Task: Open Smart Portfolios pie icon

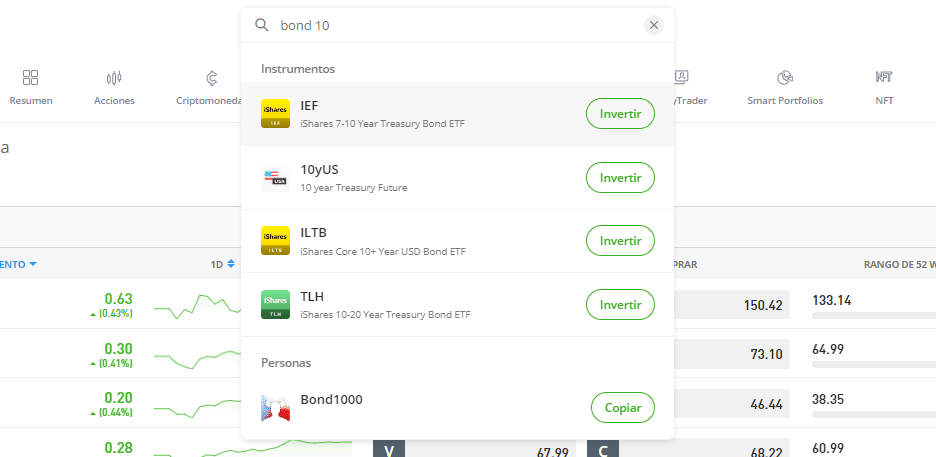Action: tap(785, 78)
